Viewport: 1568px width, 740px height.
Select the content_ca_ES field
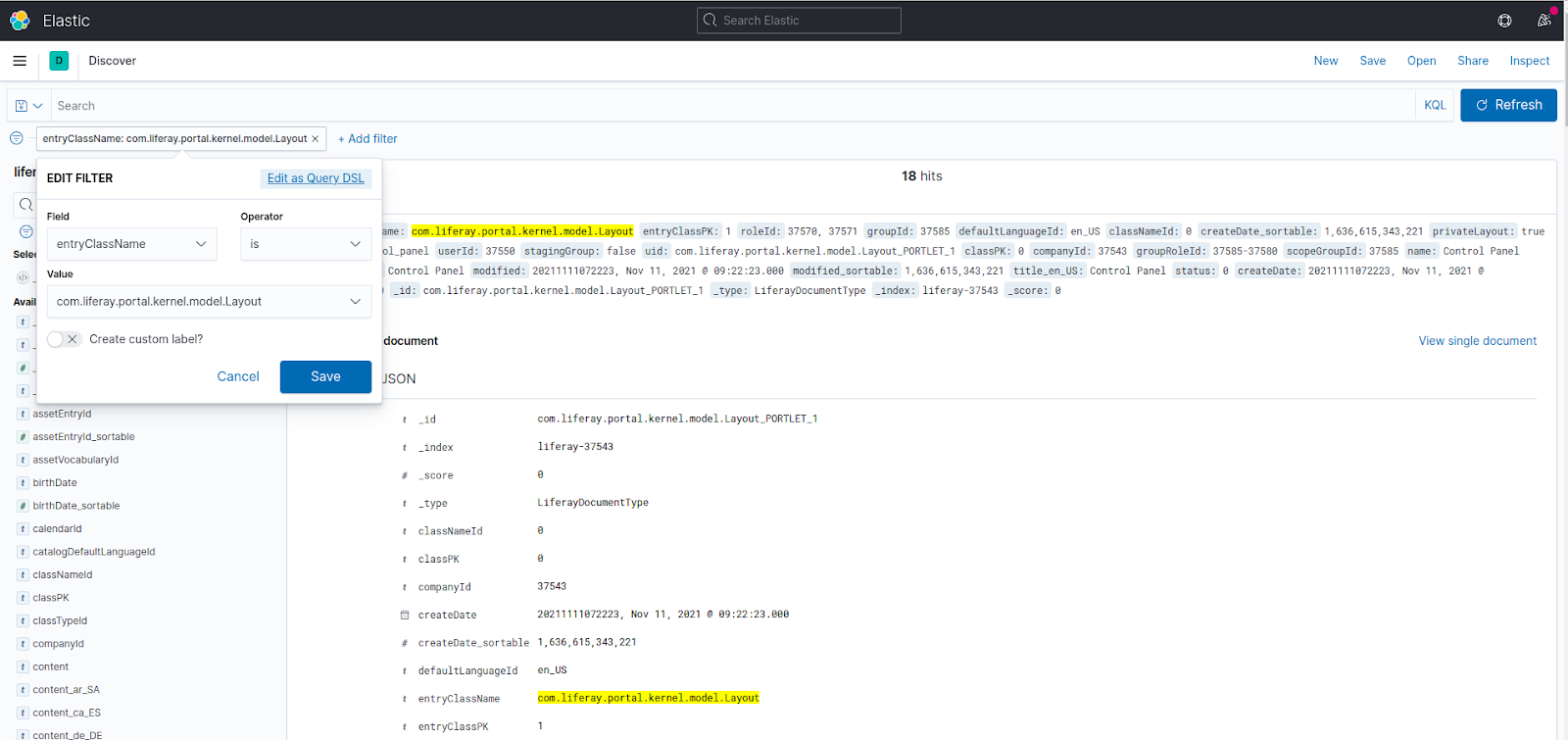point(67,713)
